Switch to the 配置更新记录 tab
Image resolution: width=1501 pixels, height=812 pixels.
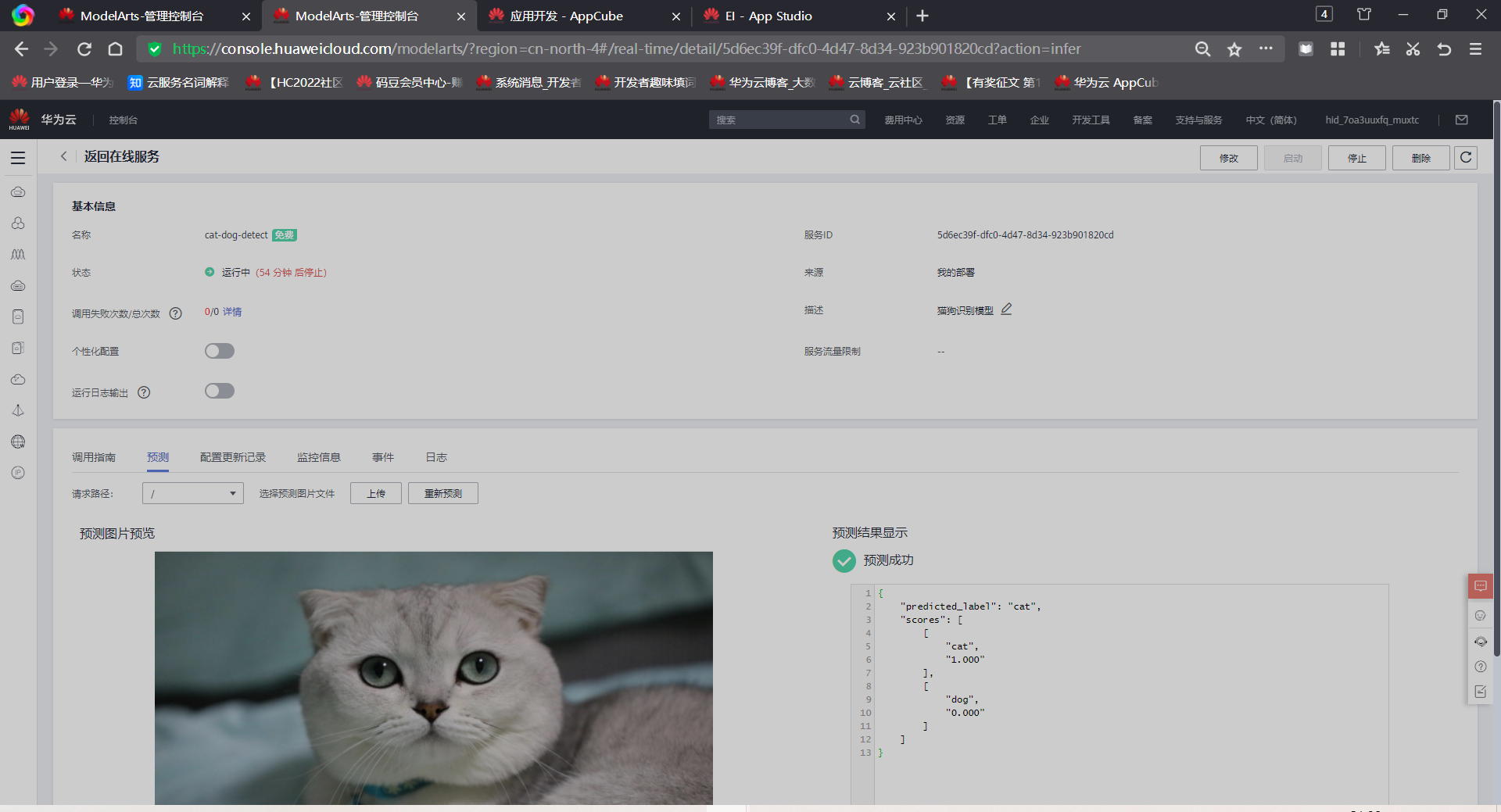pyautogui.click(x=233, y=457)
